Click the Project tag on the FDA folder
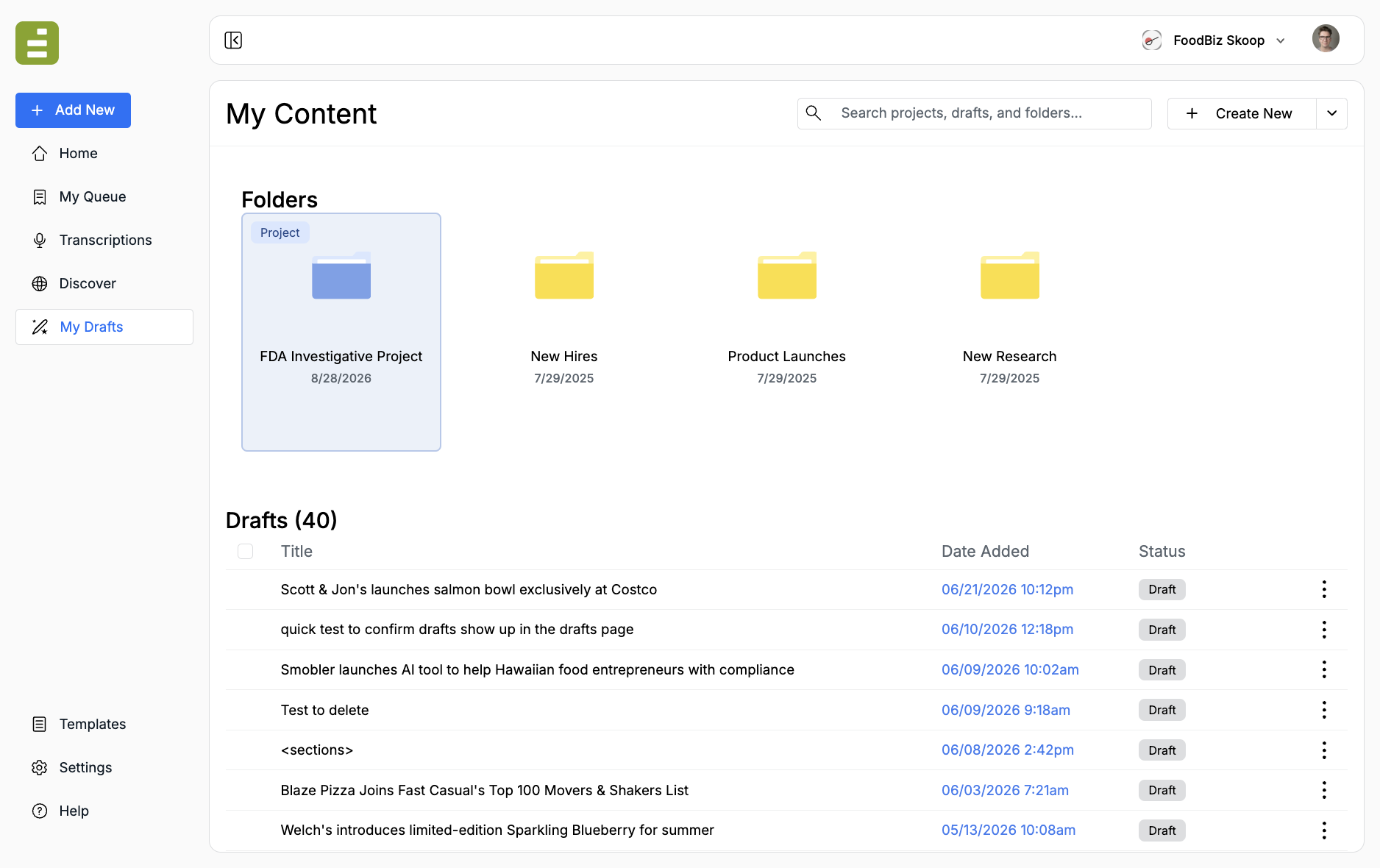This screenshot has height=868, width=1380. tap(280, 232)
